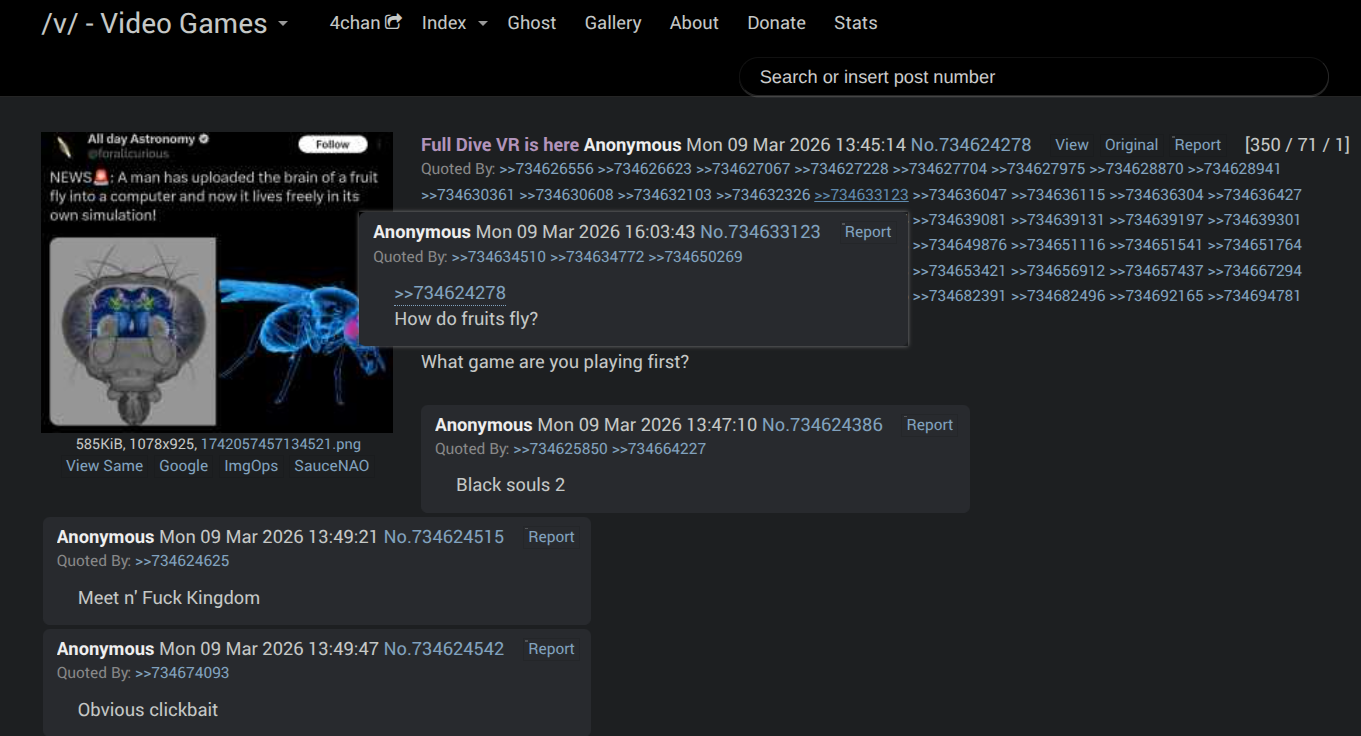Click post number No.734633123 in popup
This screenshot has height=736, width=1361.
point(760,232)
